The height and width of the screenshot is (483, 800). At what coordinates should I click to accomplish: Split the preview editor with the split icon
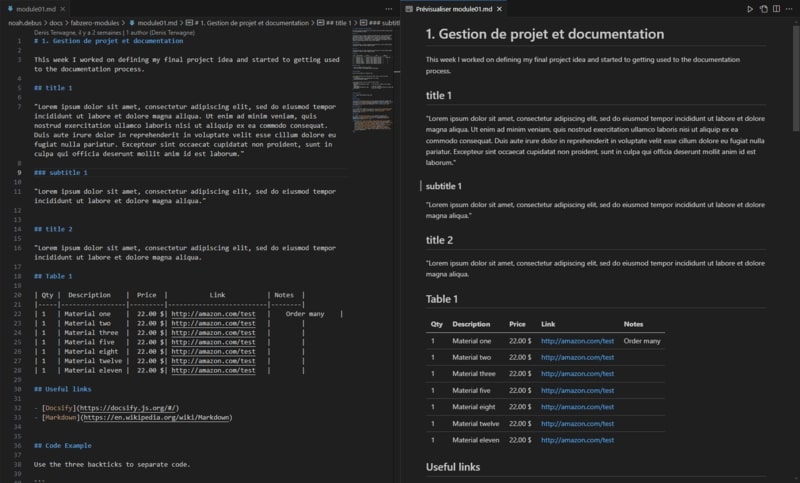click(x=777, y=9)
